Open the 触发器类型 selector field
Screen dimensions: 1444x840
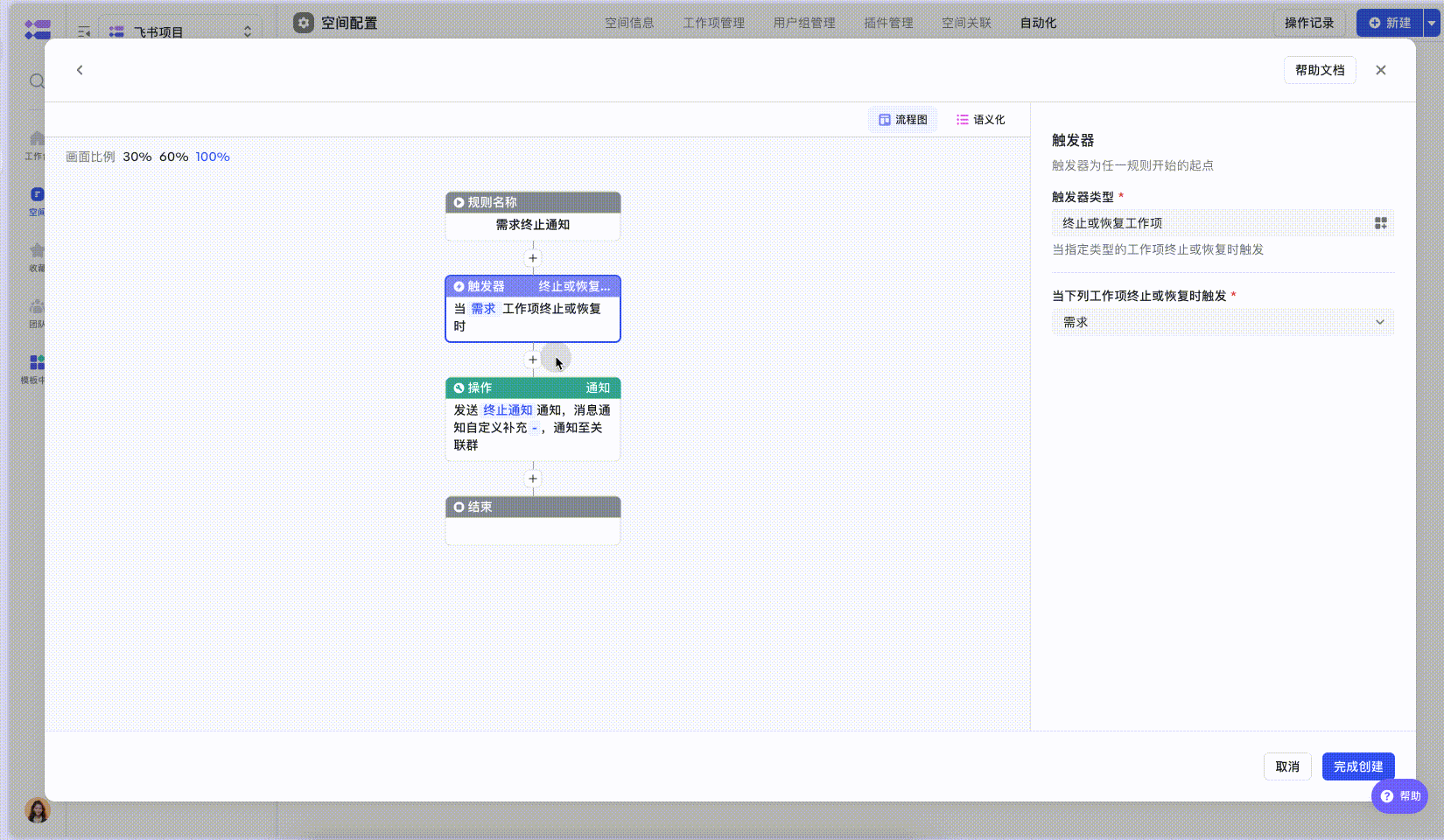[x=1223, y=223]
